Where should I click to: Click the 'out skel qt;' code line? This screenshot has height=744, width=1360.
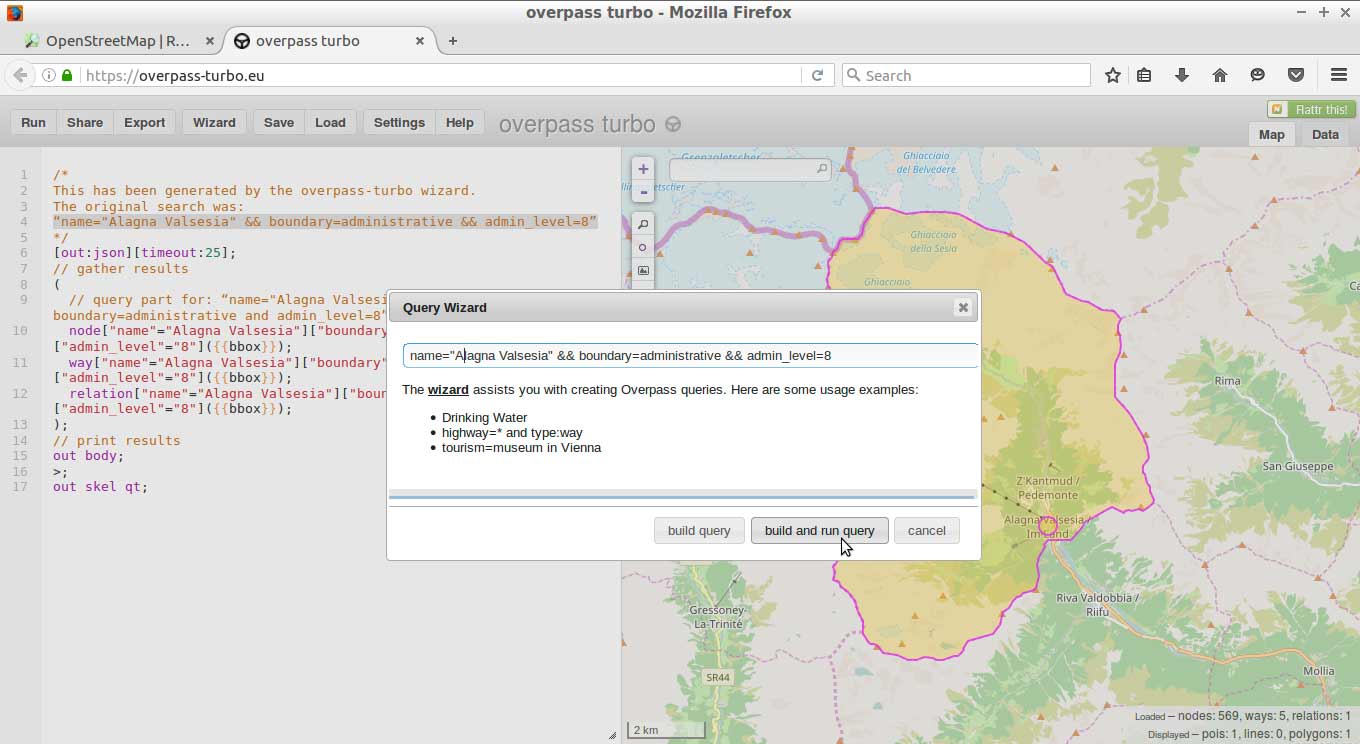(100, 486)
